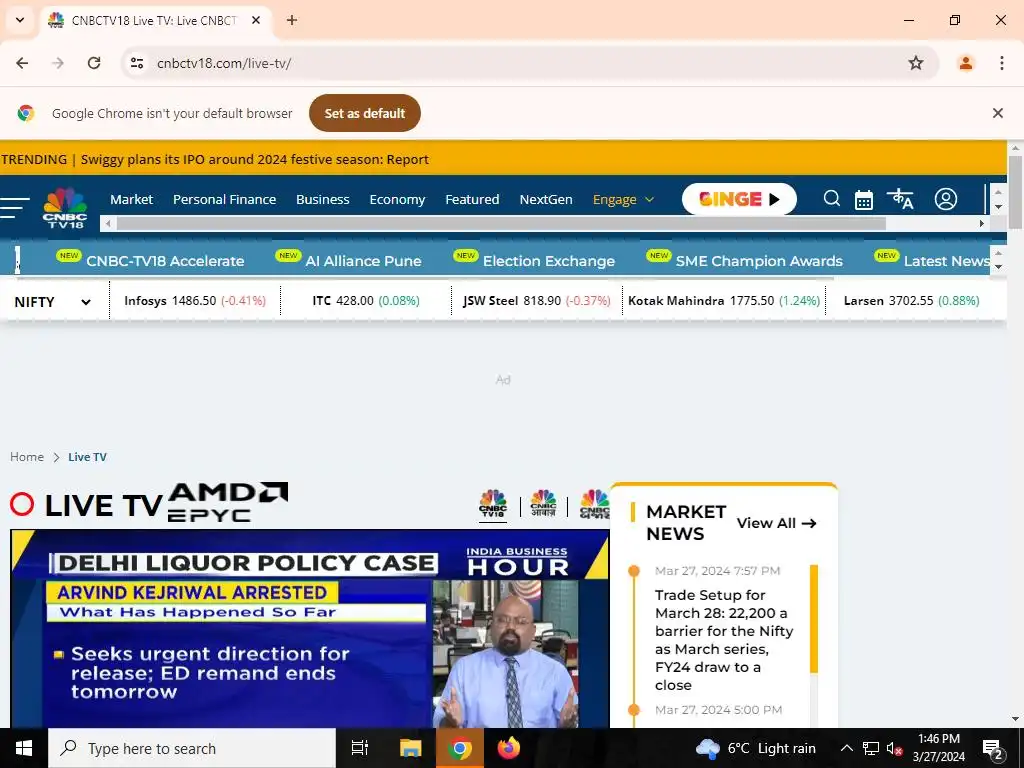Click Set as default button
Screen dimensions: 1024x768
click(364, 113)
